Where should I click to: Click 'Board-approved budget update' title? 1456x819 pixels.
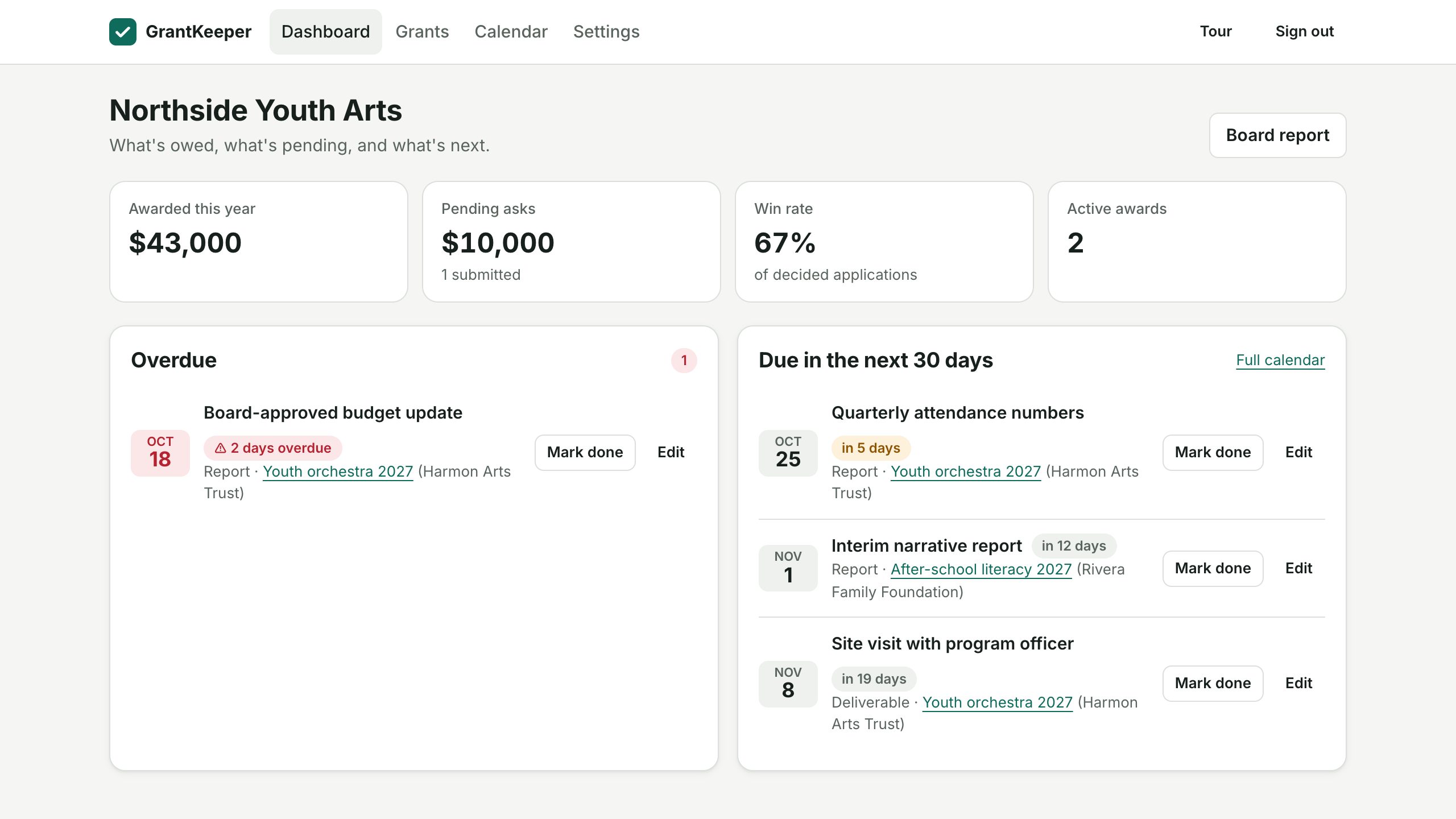(x=333, y=413)
